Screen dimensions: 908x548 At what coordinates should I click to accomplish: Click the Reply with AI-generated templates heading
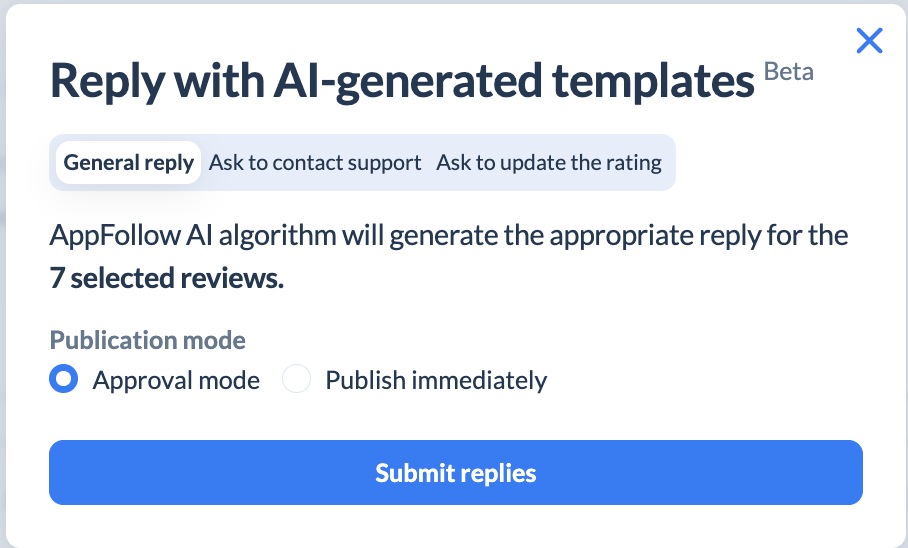coord(402,81)
